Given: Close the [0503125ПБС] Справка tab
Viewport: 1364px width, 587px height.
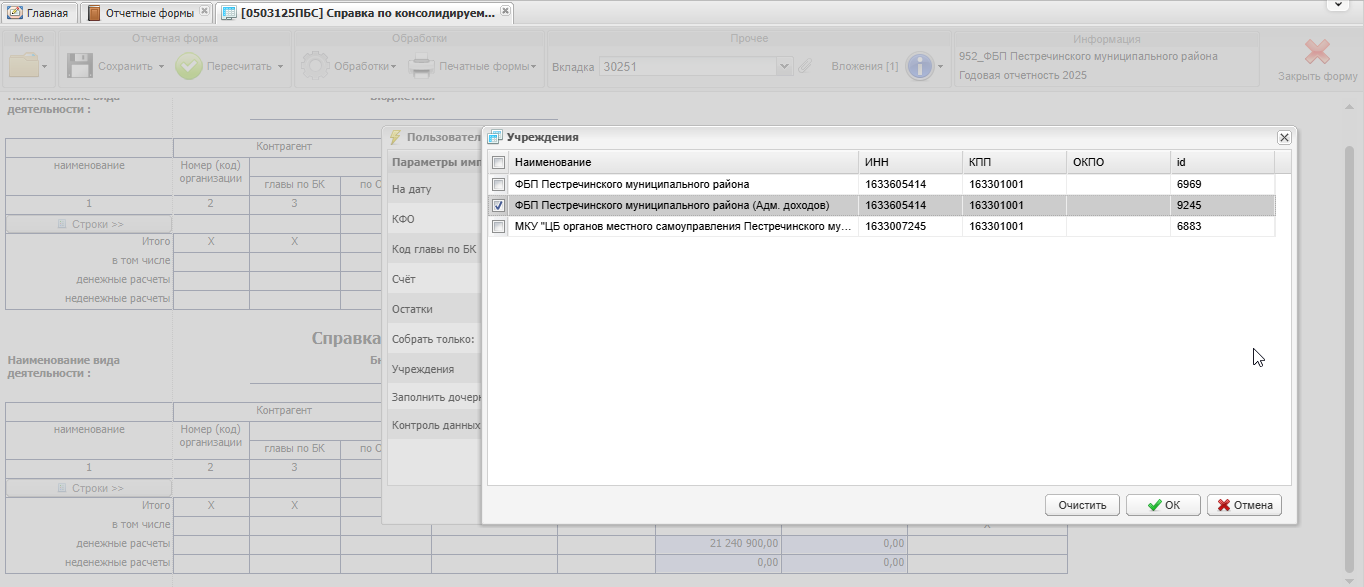Looking at the screenshot, I should 504,12.
